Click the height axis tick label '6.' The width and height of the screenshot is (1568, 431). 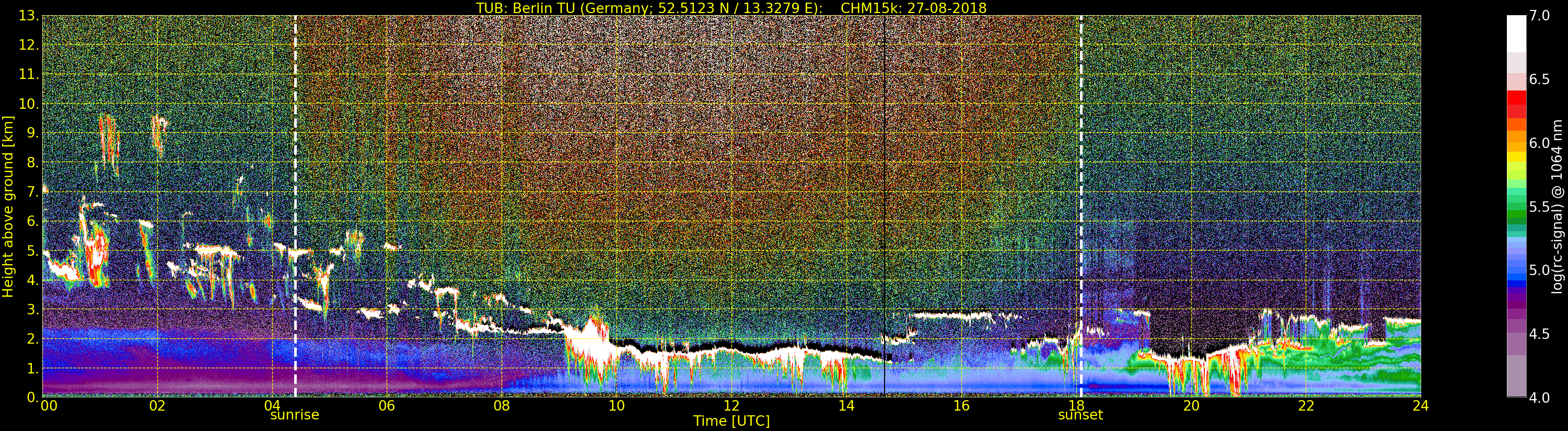[x=32, y=221]
